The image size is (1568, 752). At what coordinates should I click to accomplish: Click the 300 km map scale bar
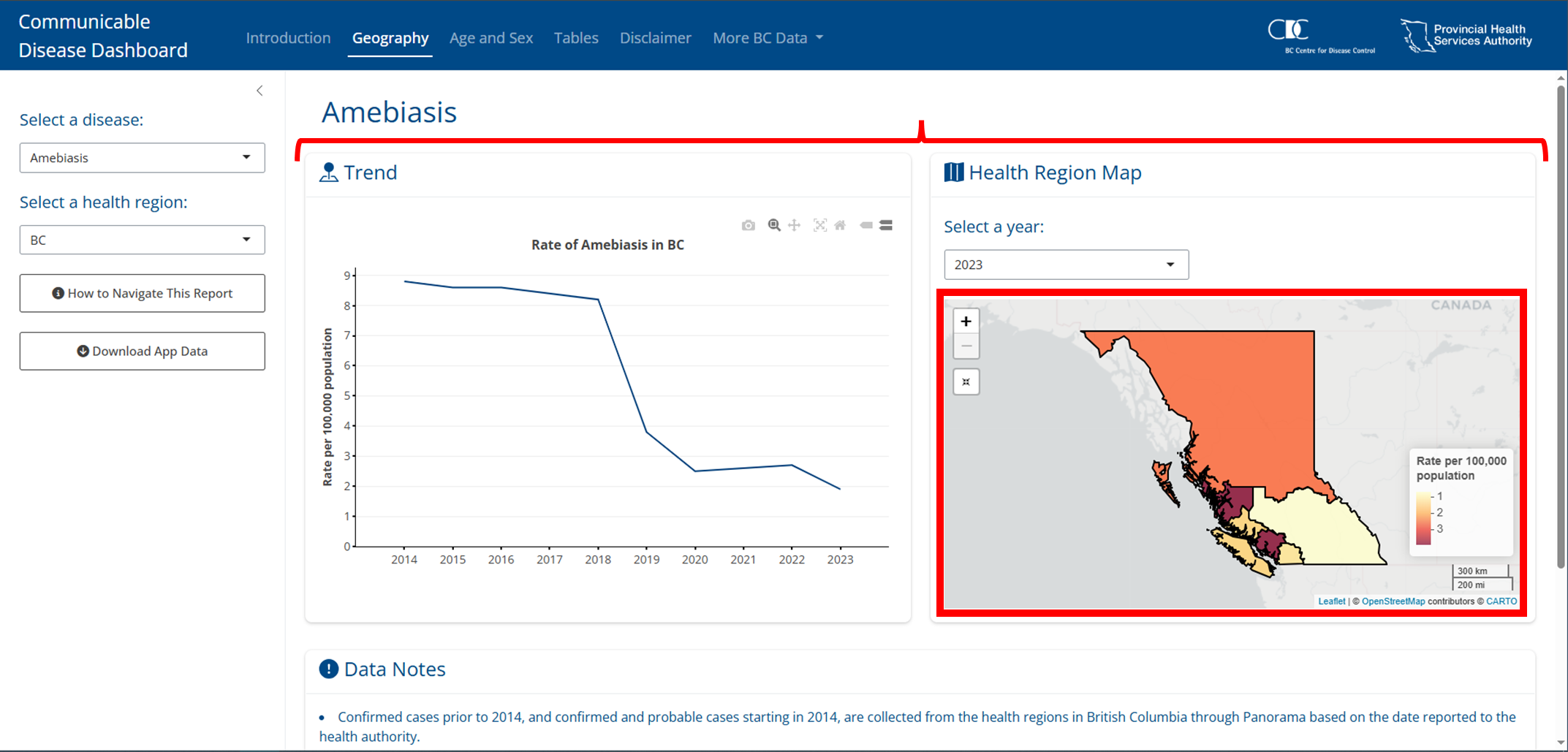[x=1480, y=571]
